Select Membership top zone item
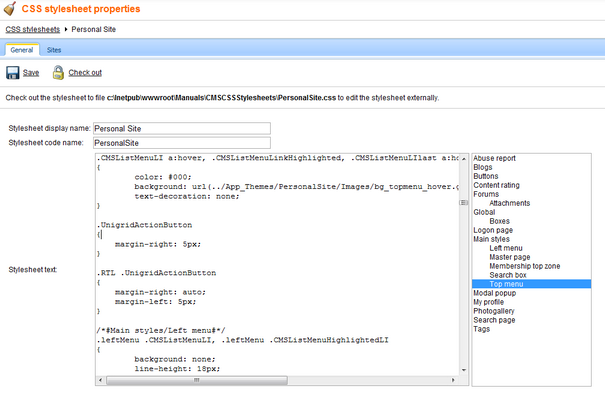Image resolution: width=605 pixels, height=394 pixels. click(x=525, y=266)
